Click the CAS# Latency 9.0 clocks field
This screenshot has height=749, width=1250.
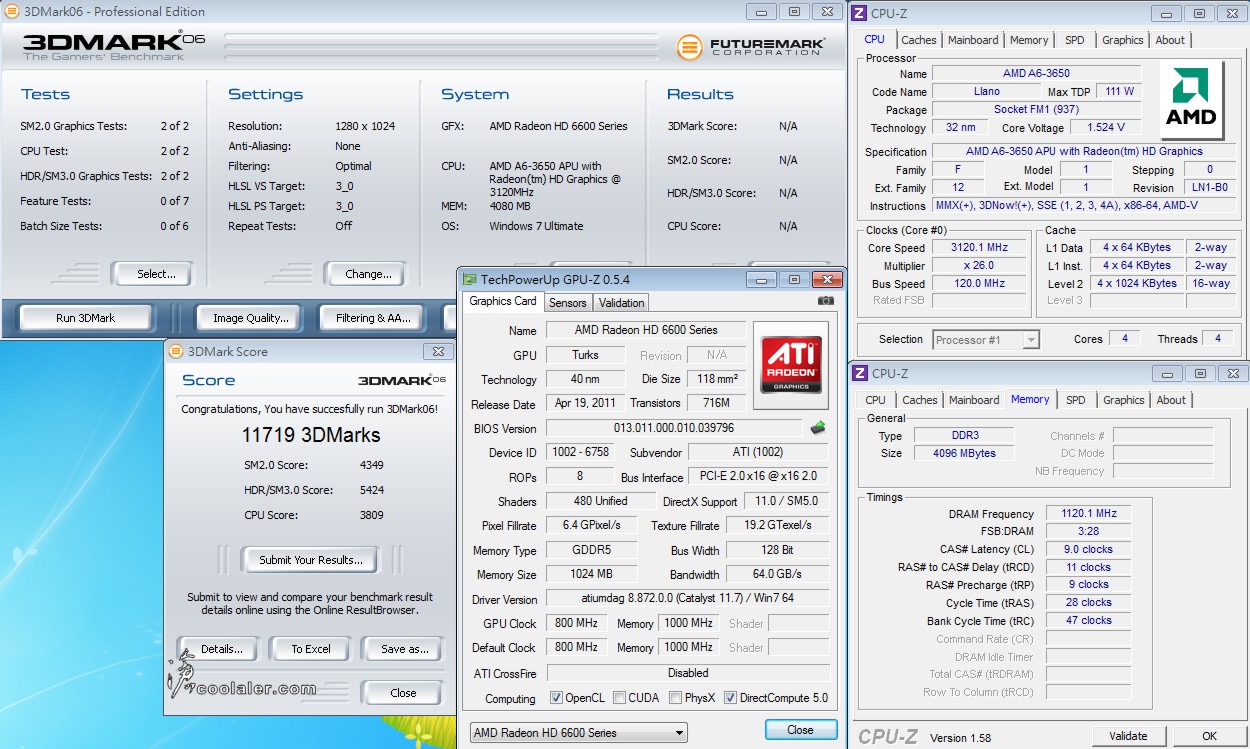(1089, 549)
